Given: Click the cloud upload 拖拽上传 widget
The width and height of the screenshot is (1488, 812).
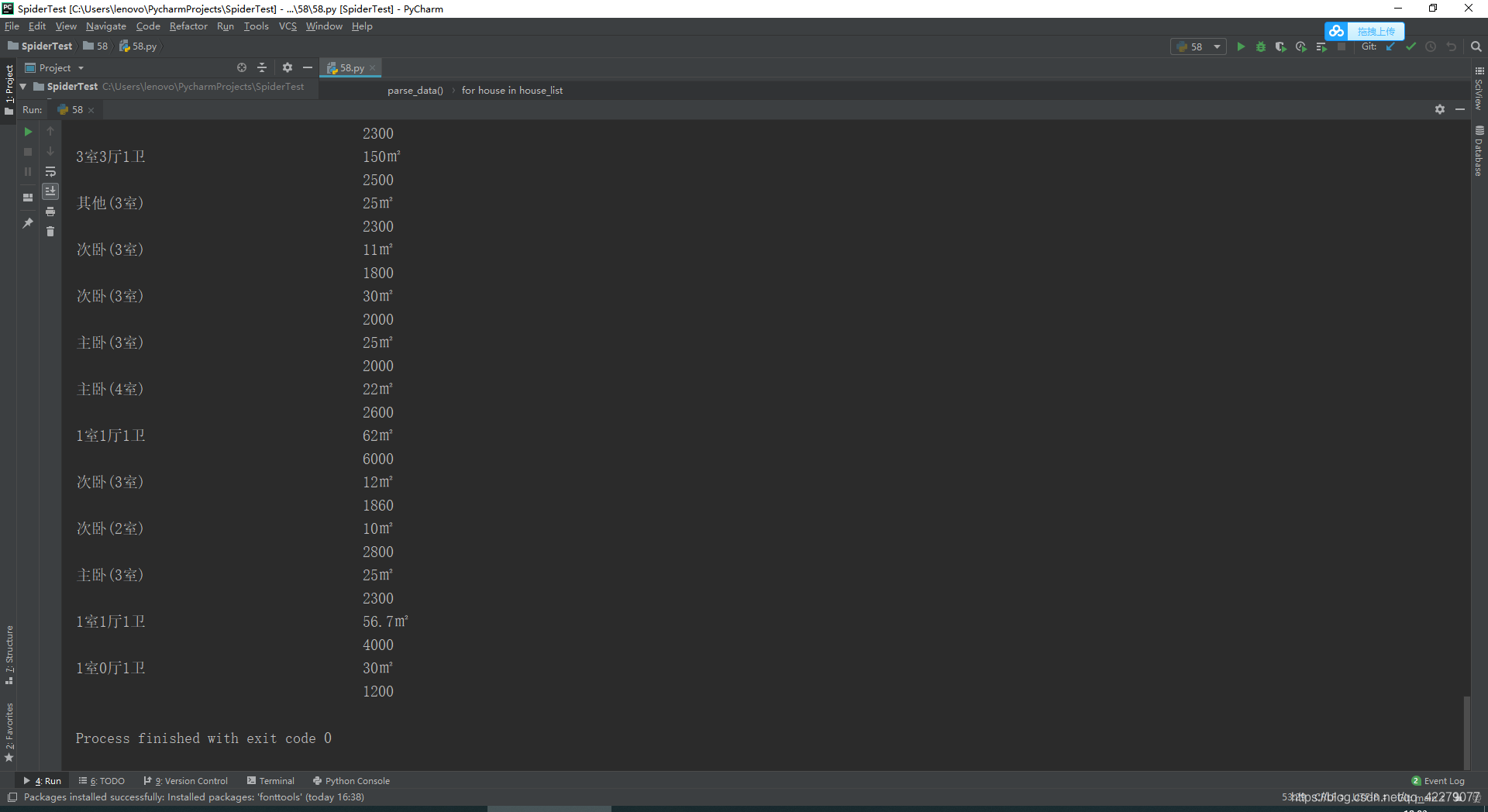Looking at the screenshot, I should [x=1364, y=31].
